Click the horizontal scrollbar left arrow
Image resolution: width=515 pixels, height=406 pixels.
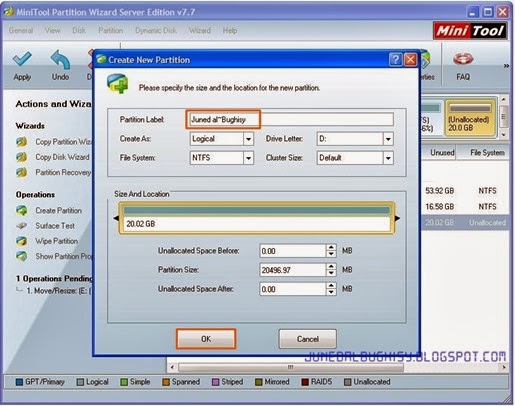pos(172,367)
